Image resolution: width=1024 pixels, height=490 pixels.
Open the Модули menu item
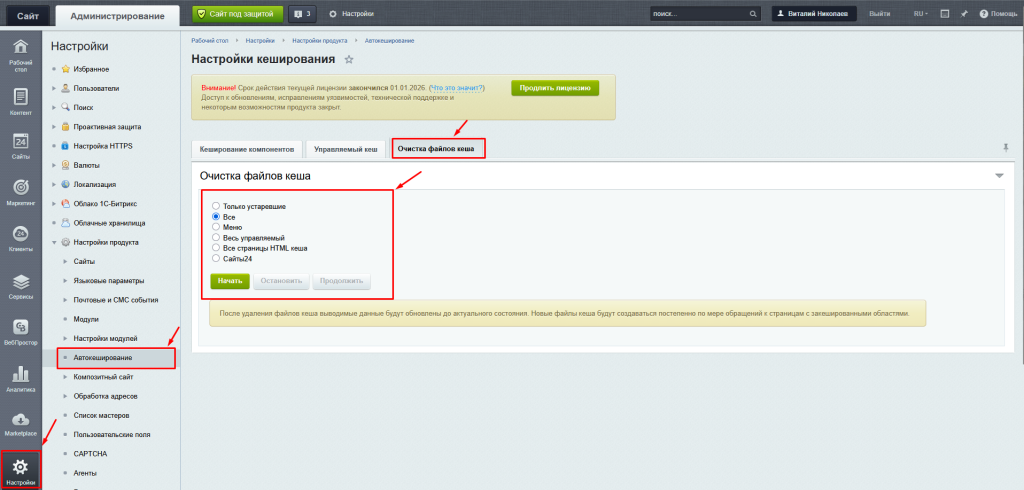tap(86, 319)
